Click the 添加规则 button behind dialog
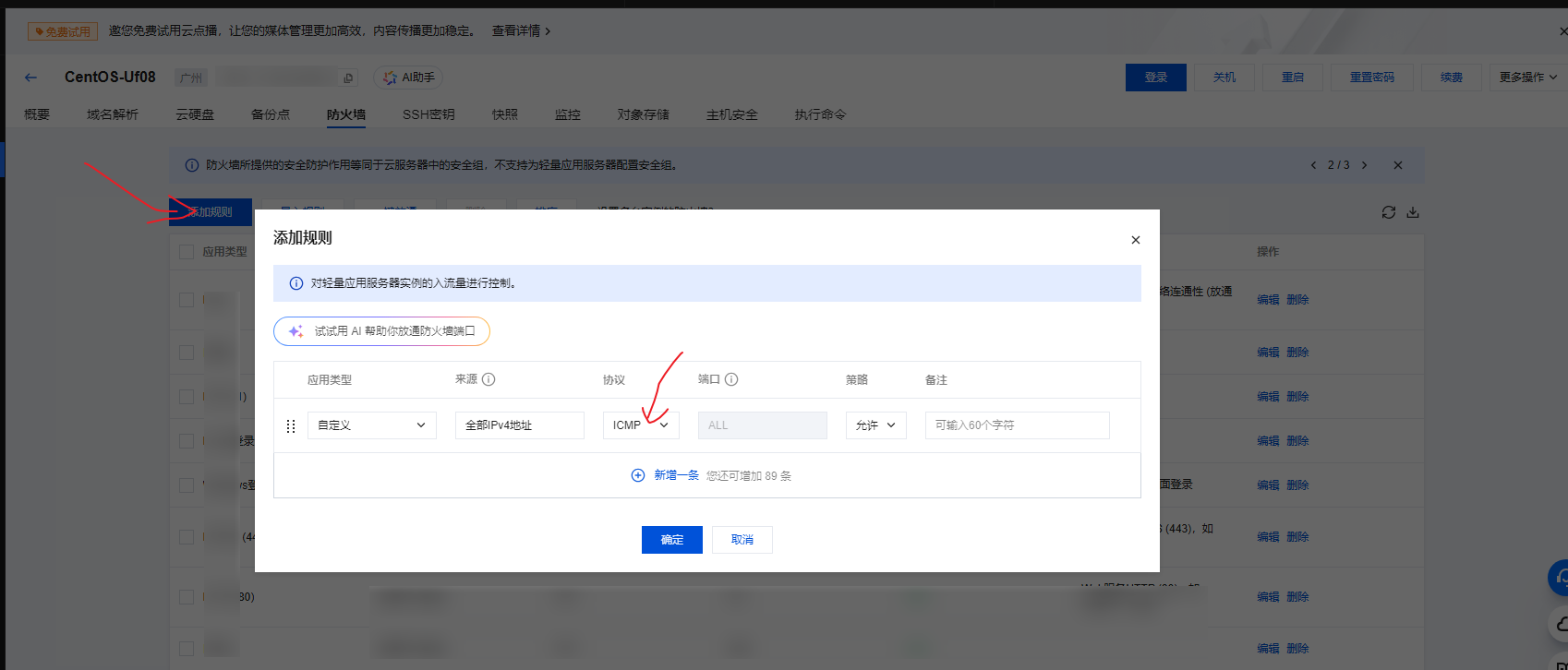The image size is (1568, 670). (211, 212)
